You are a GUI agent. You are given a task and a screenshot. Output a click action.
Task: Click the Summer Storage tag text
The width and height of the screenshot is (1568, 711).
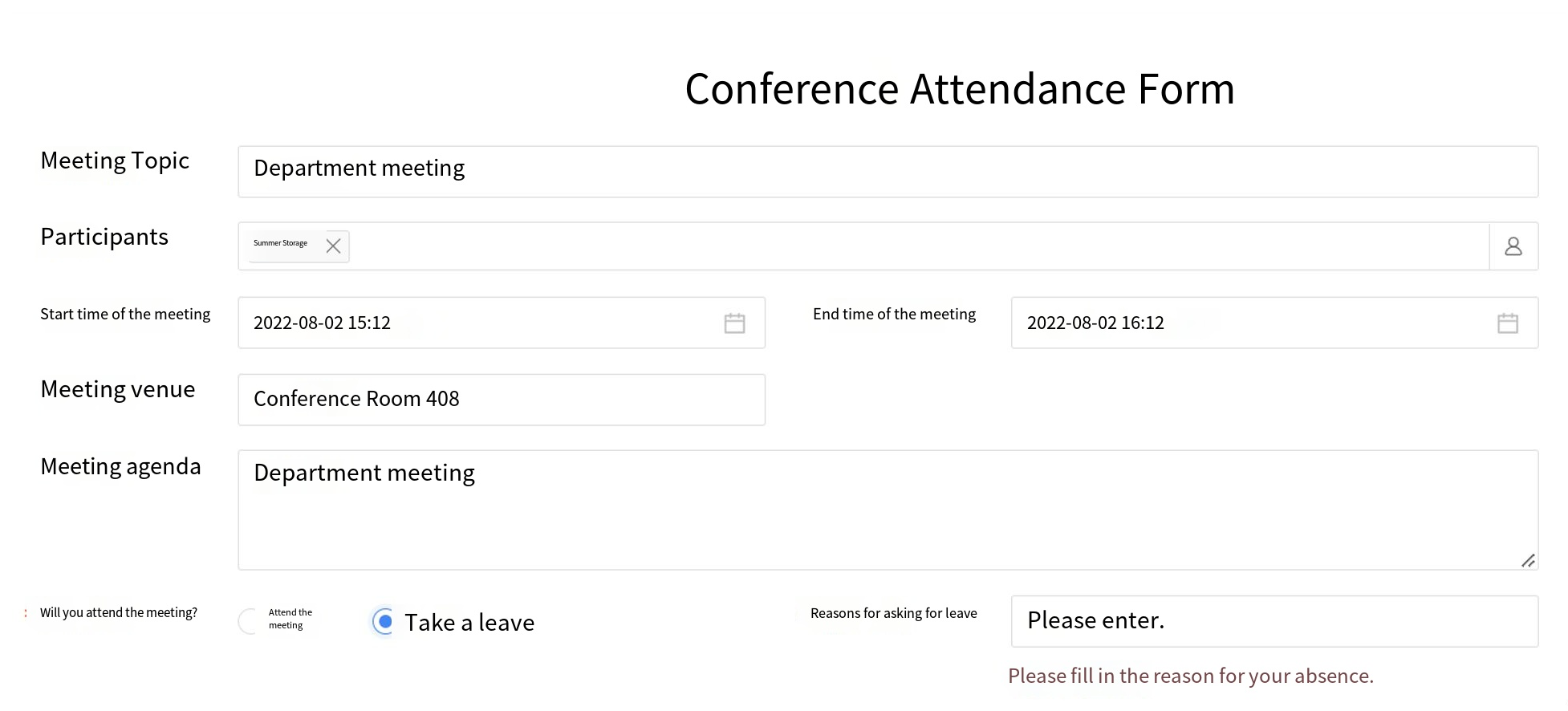[281, 243]
